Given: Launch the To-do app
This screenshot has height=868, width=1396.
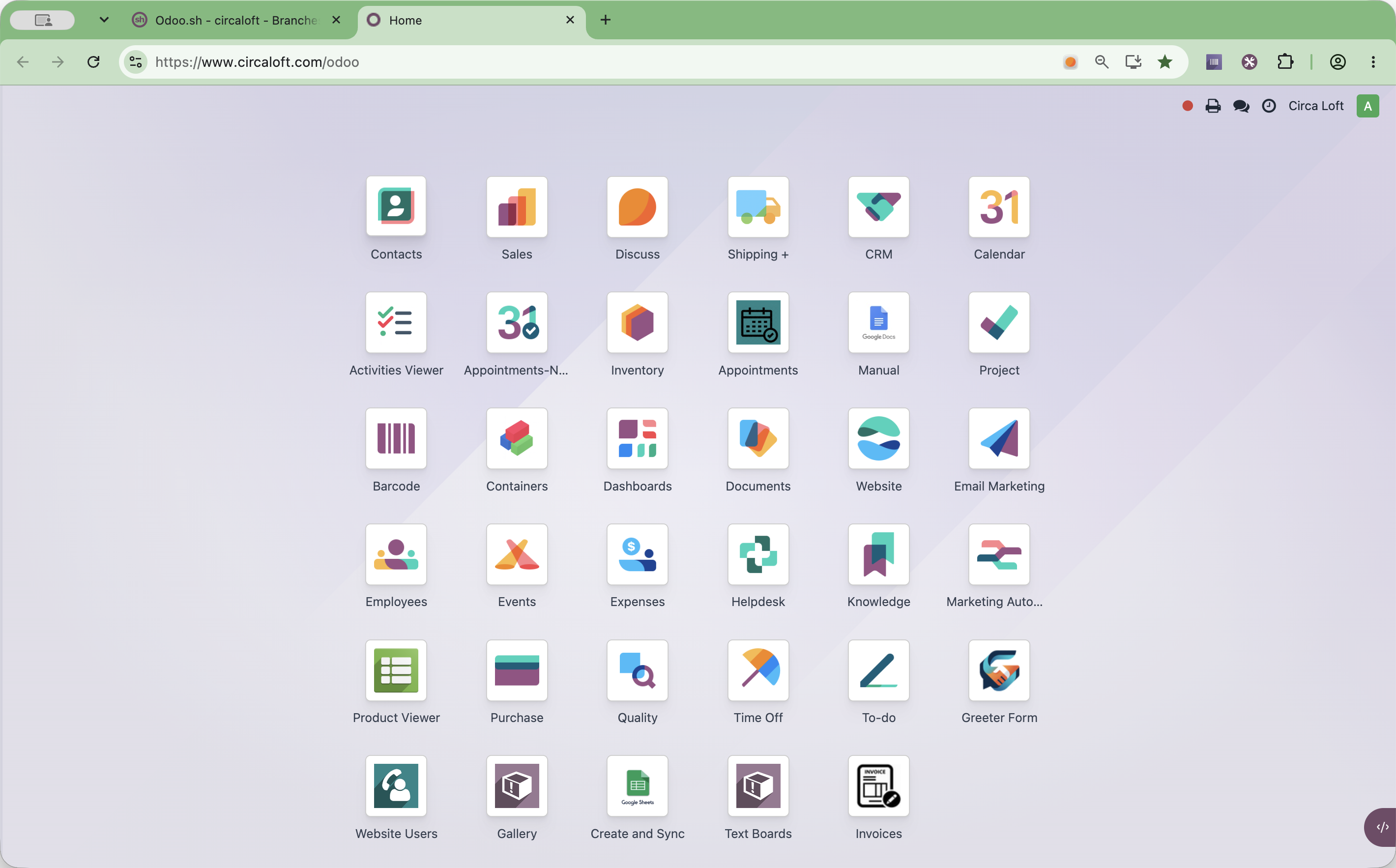Looking at the screenshot, I should tap(878, 670).
